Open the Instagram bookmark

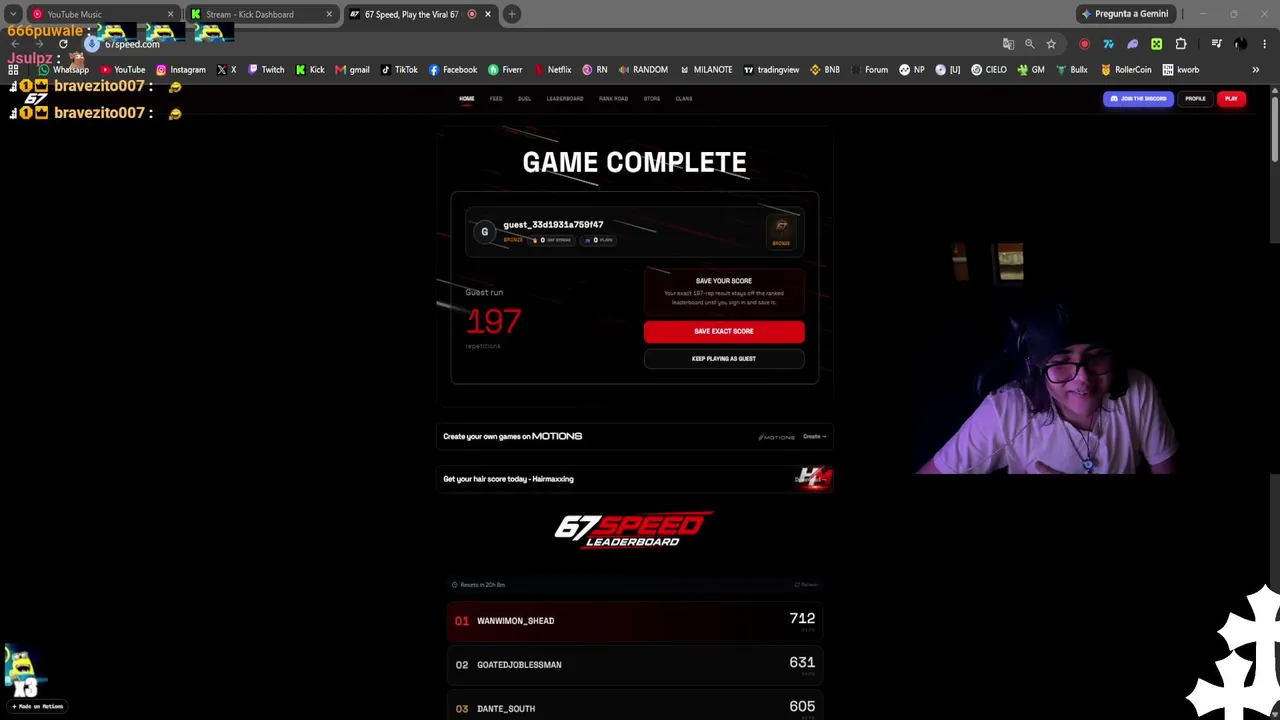pos(181,70)
